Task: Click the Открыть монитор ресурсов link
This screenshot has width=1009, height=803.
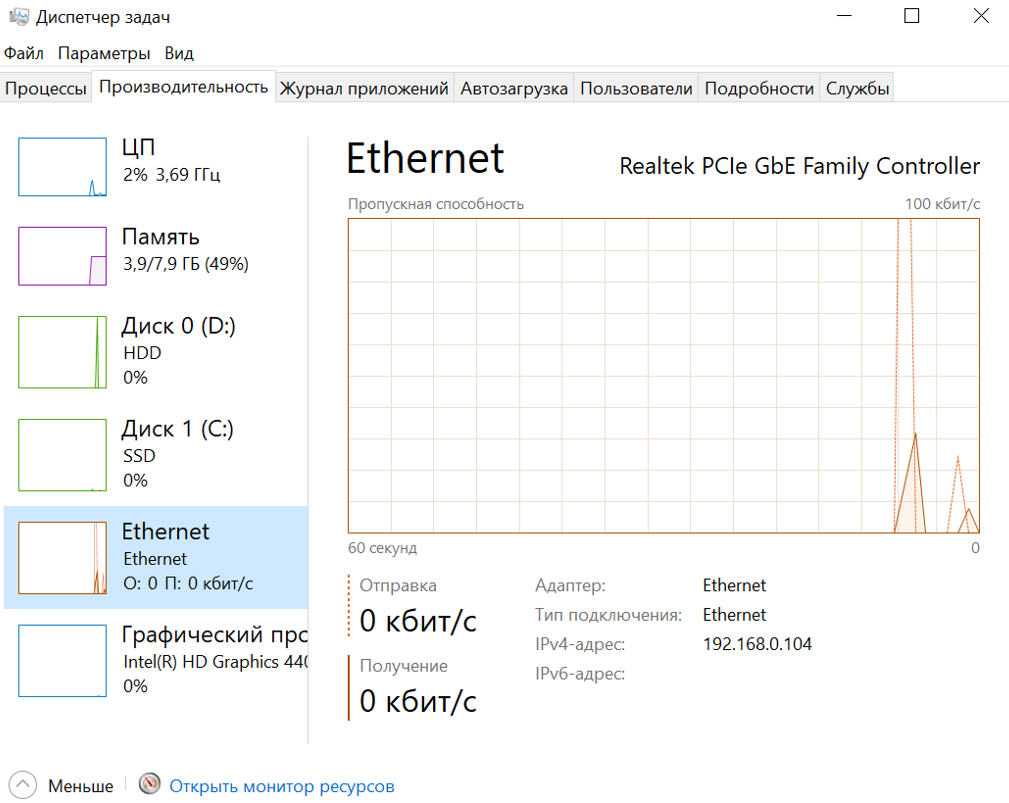Action: click(282, 786)
